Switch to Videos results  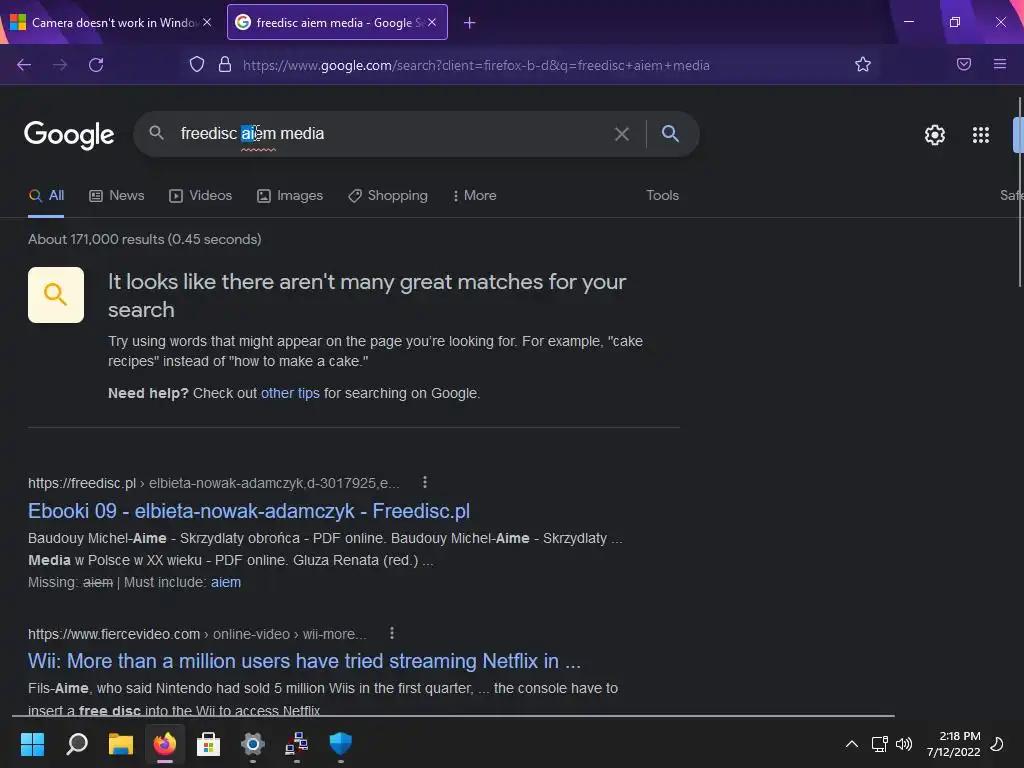point(200,195)
